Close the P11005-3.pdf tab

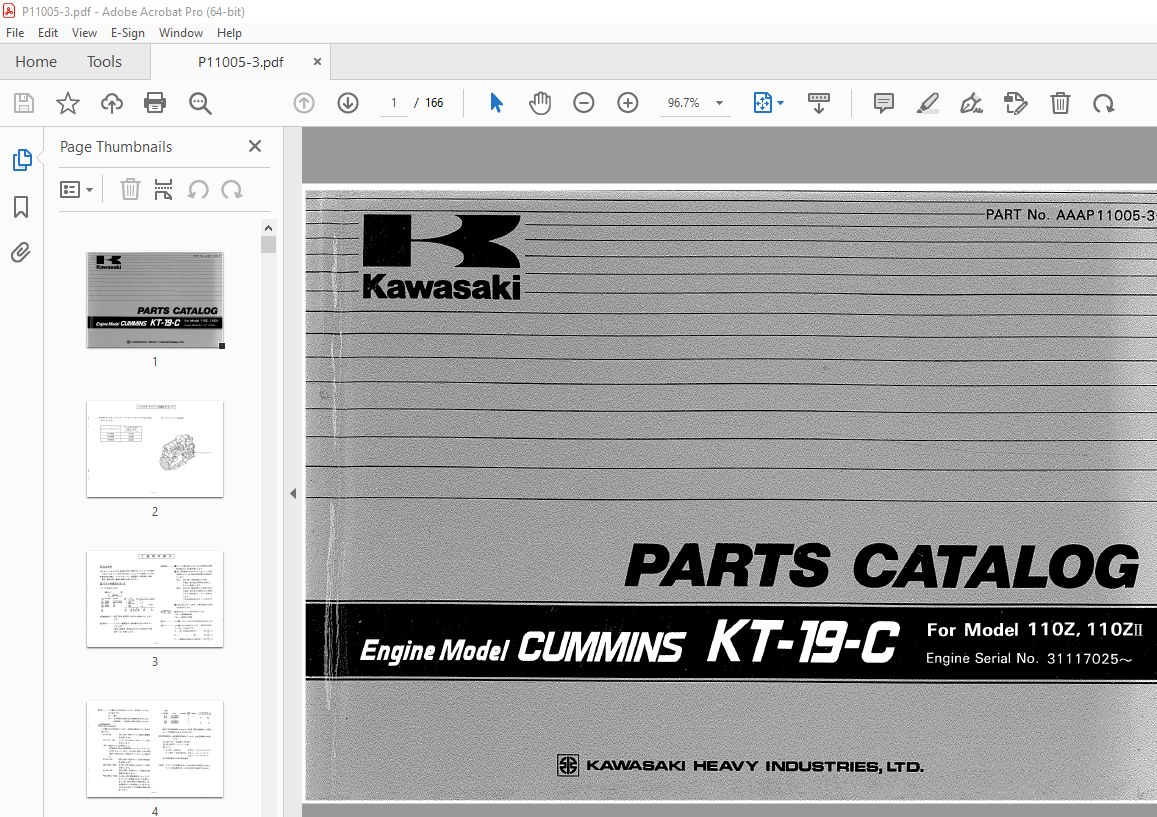coord(317,62)
